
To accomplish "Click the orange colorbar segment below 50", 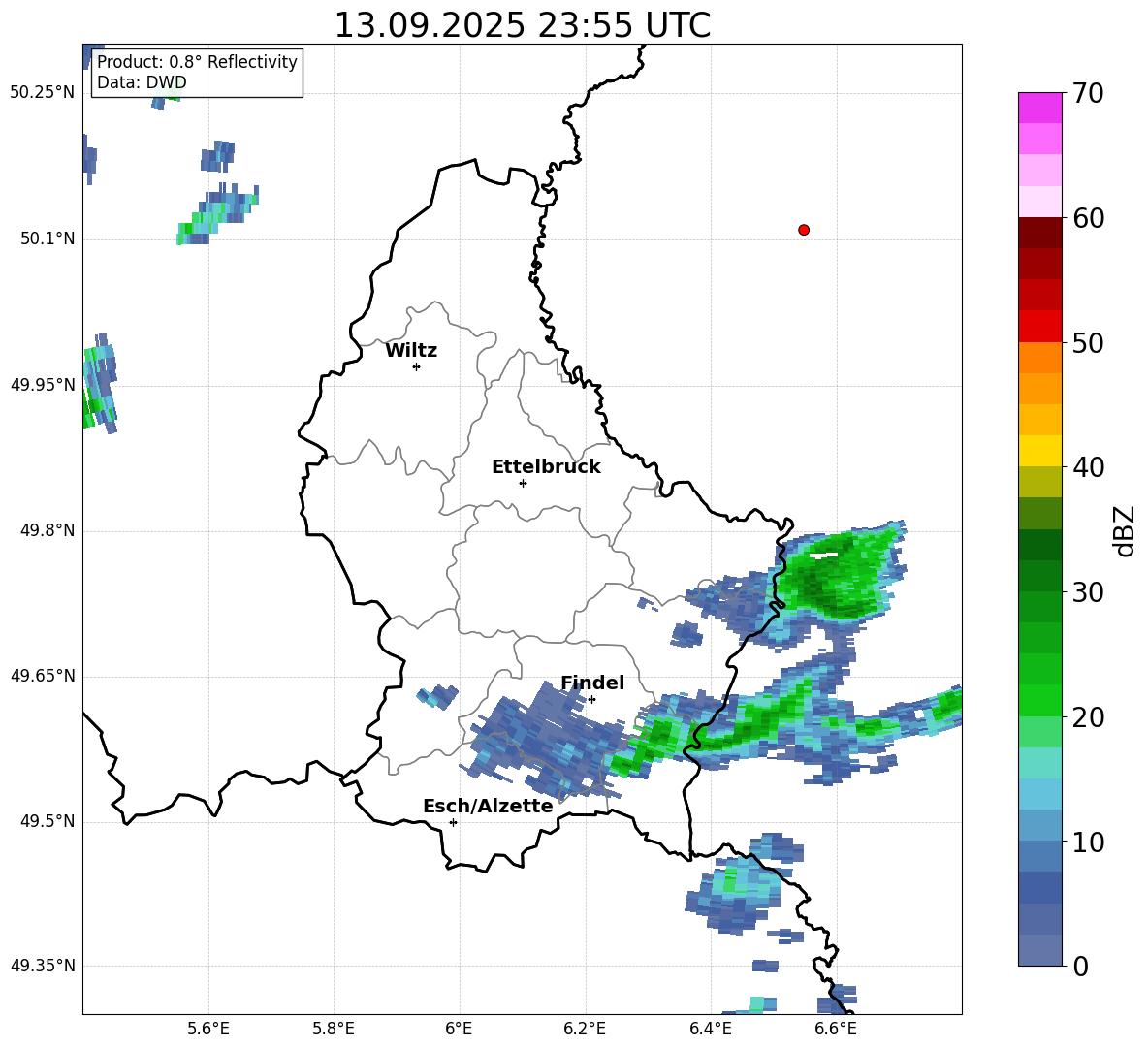I will tap(1039, 357).
